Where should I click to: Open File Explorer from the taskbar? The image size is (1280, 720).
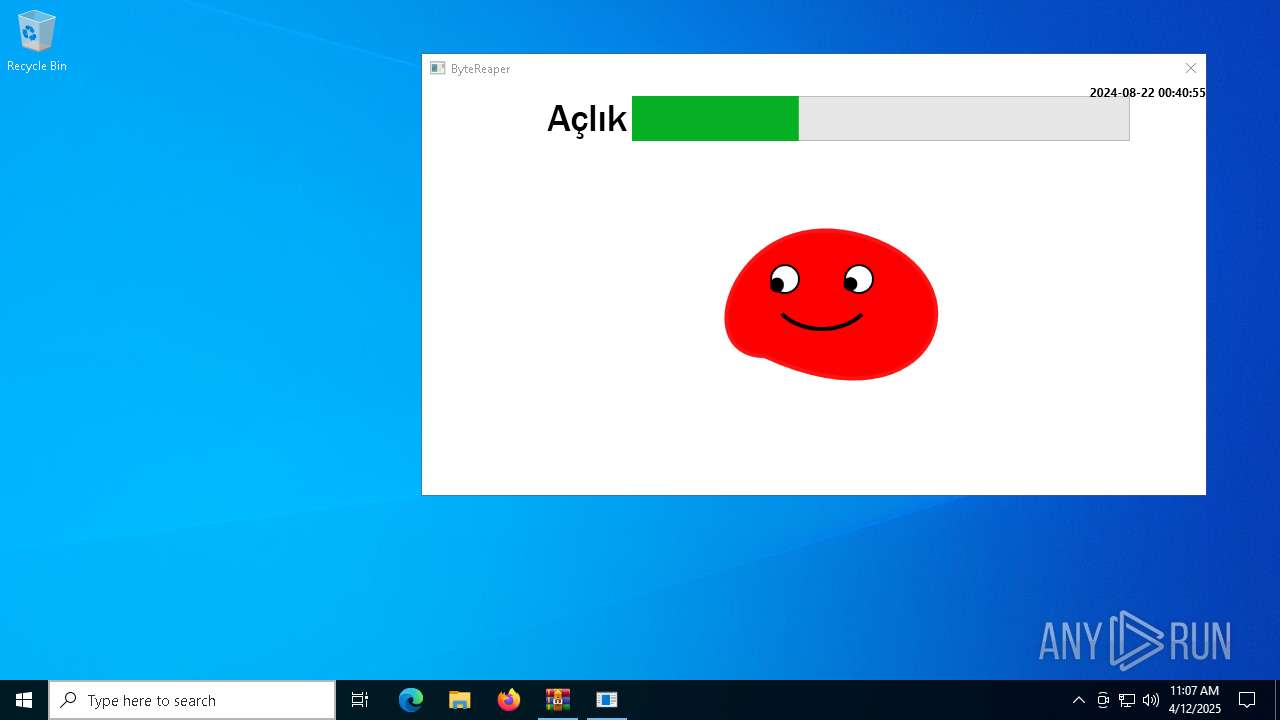(x=460, y=700)
